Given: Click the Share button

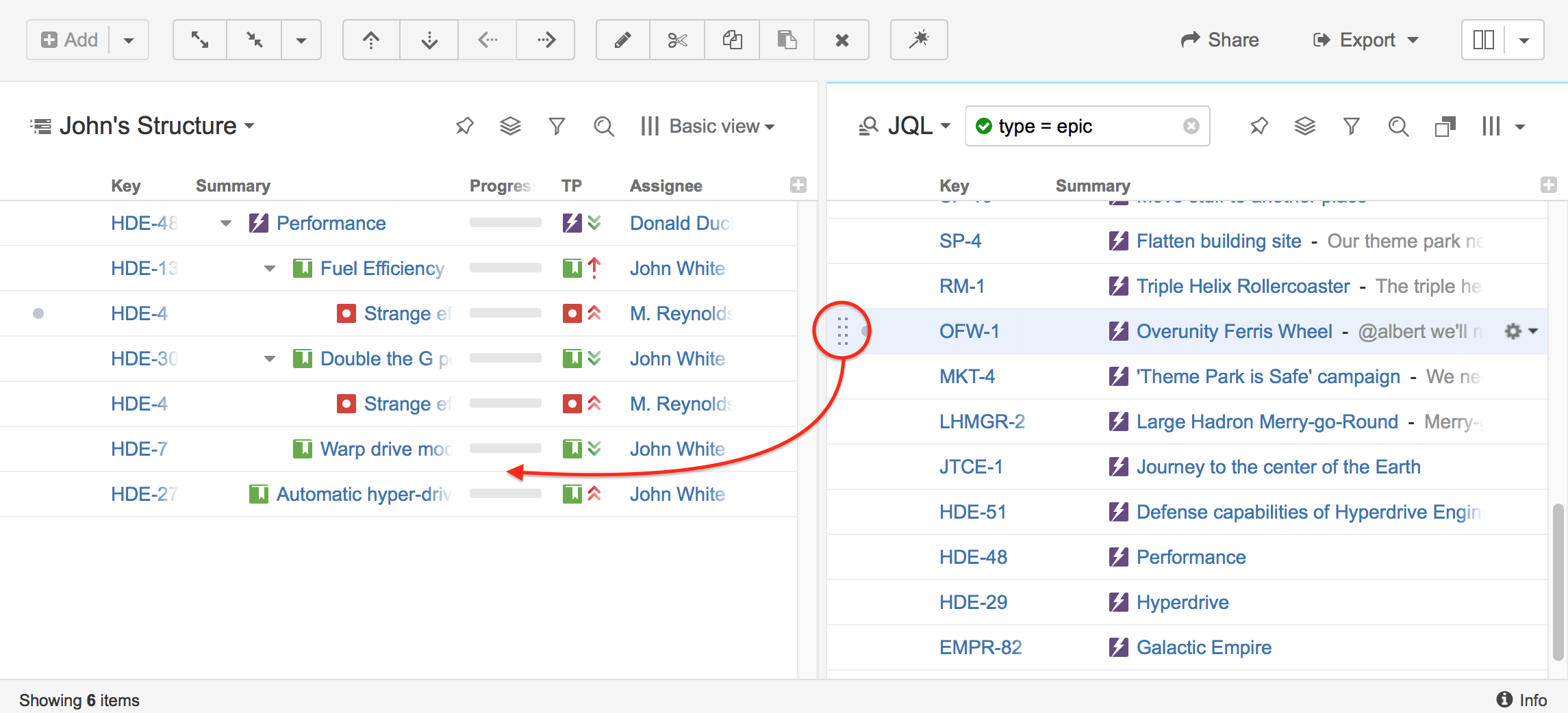Looking at the screenshot, I should [x=1220, y=40].
